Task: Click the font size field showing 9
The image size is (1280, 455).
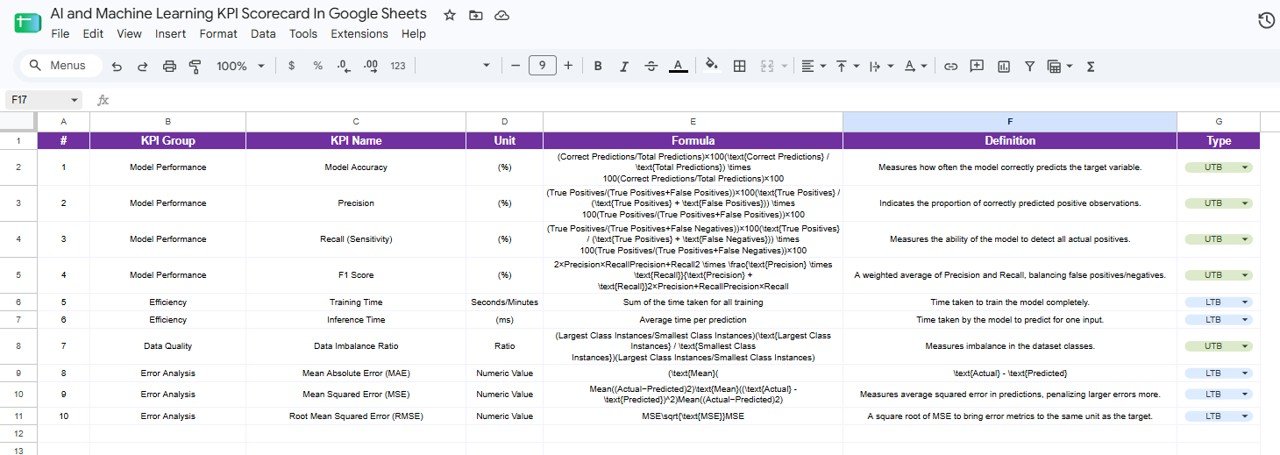Action: (542, 66)
